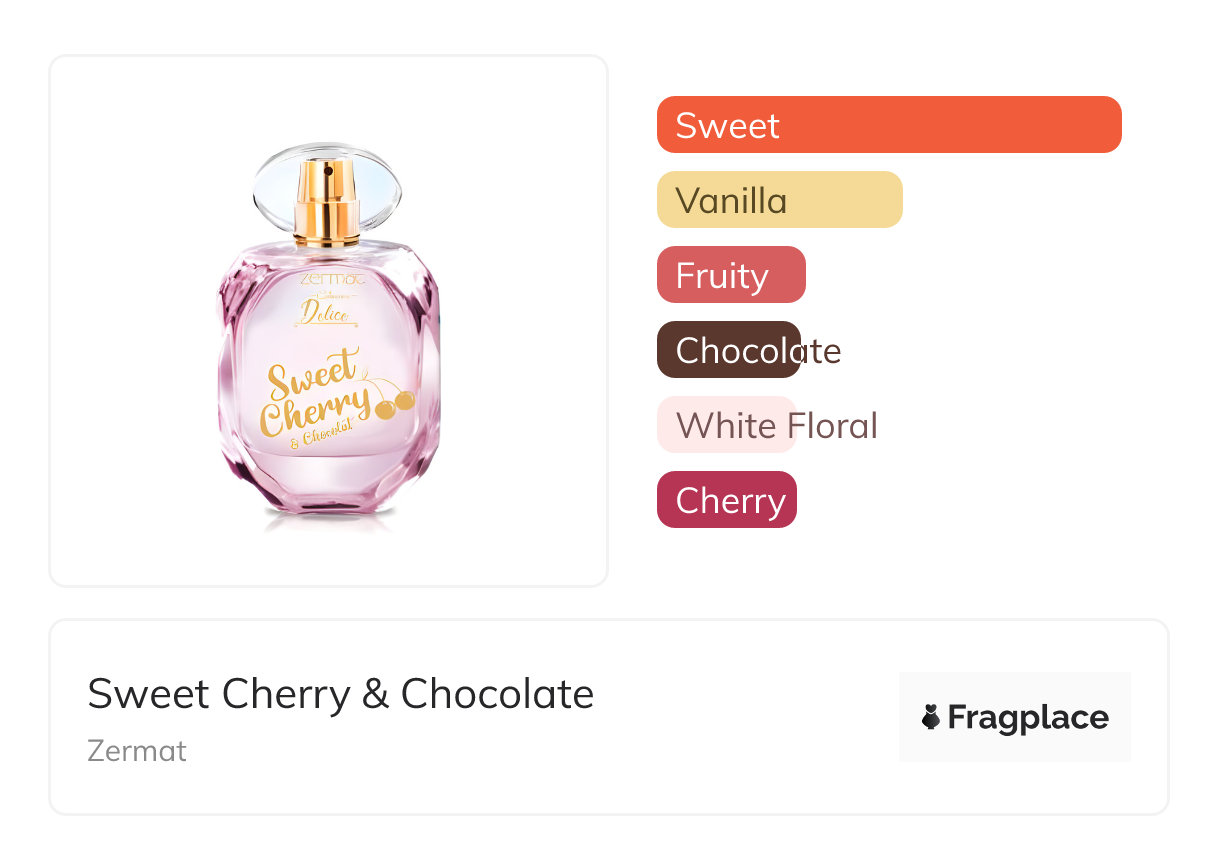Select the pale pink White Floral bar
This screenshot has height=864, width=1218.
click(x=725, y=425)
